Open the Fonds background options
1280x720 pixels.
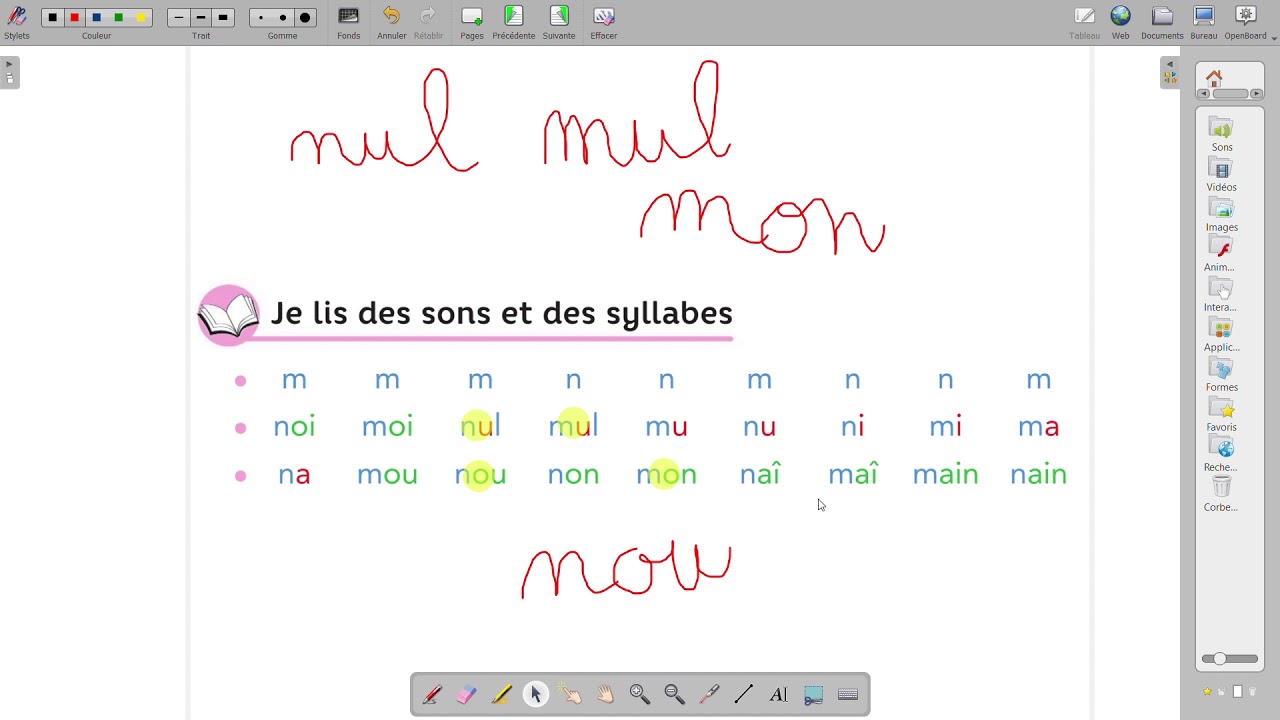pyautogui.click(x=348, y=22)
